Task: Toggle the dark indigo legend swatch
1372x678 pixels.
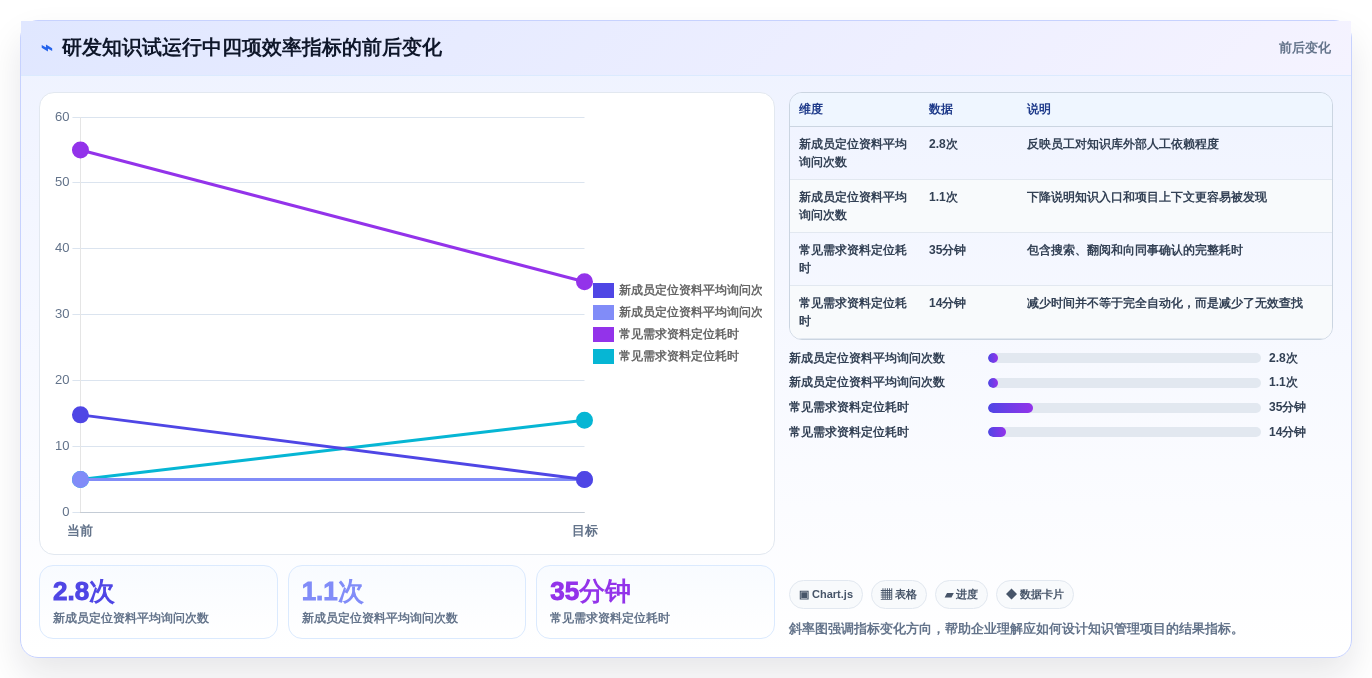Action: pyautogui.click(x=603, y=291)
